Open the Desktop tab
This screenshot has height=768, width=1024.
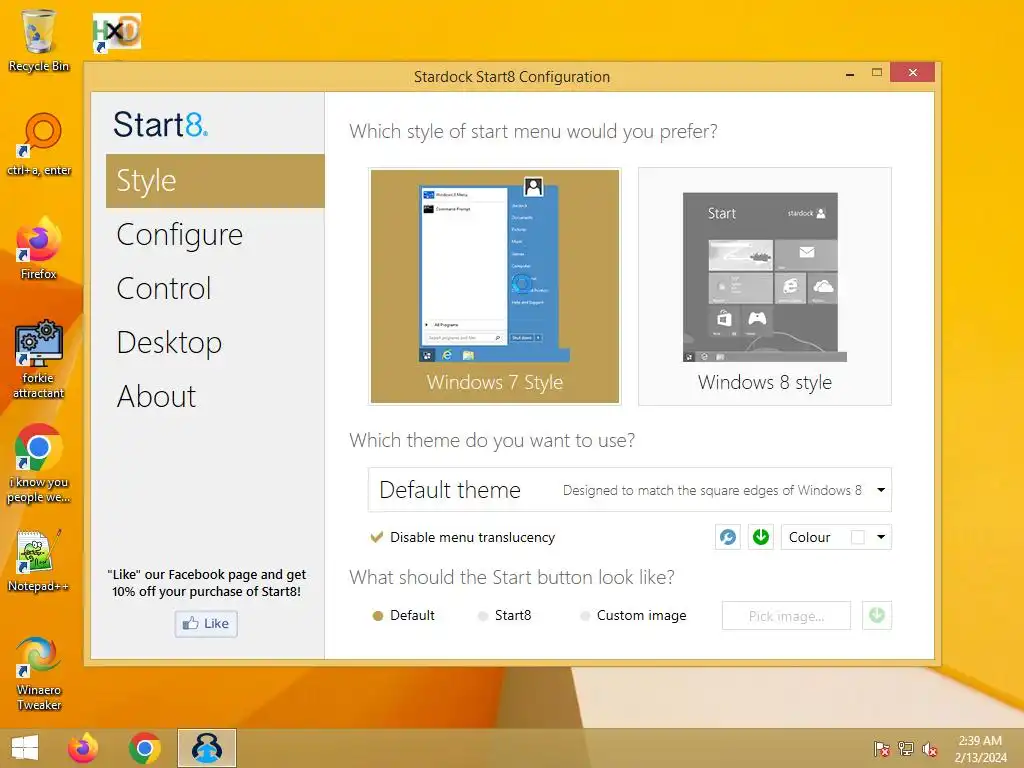click(215, 342)
